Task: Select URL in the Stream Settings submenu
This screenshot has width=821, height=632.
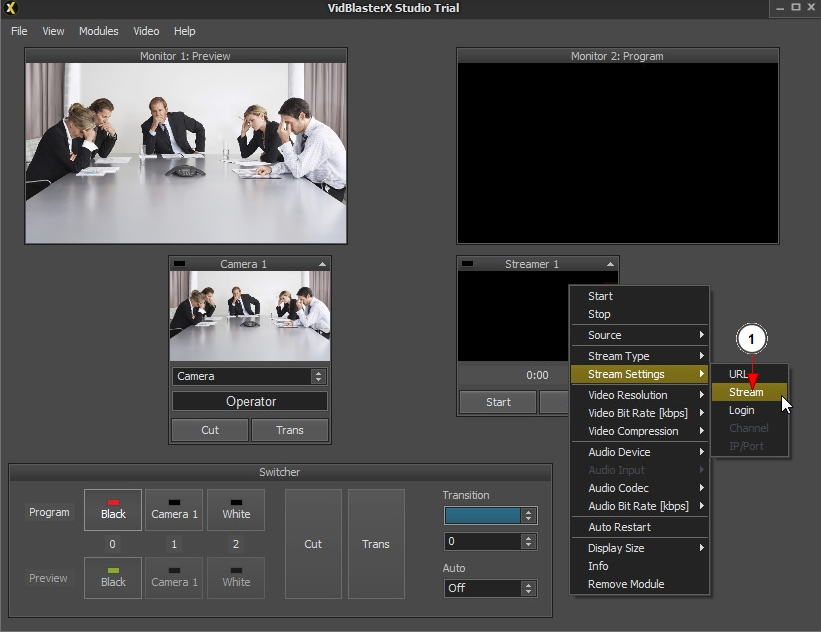Action: pyautogui.click(x=749, y=374)
